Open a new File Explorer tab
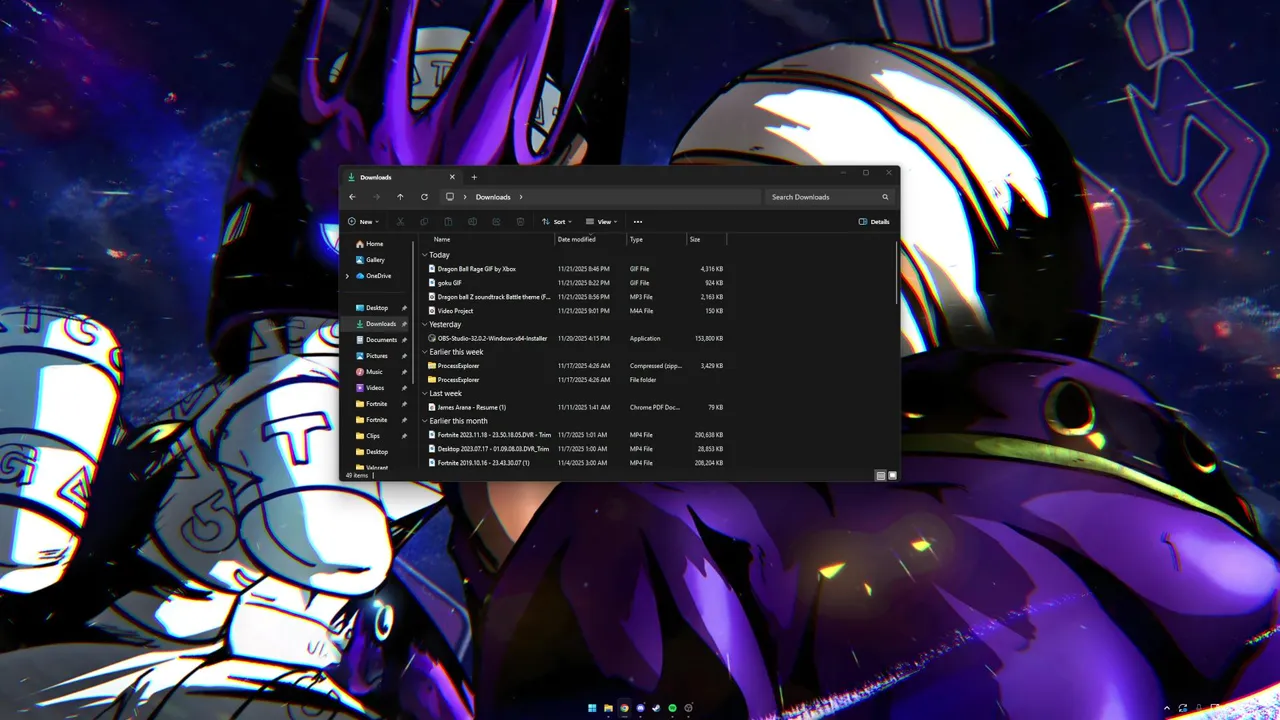Viewport: 1280px width, 720px height. click(474, 177)
